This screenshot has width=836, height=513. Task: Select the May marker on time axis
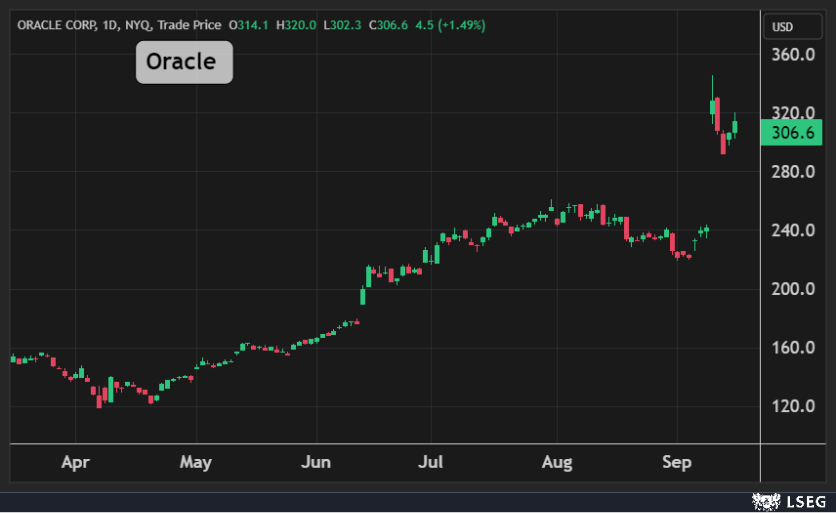[196, 463]
